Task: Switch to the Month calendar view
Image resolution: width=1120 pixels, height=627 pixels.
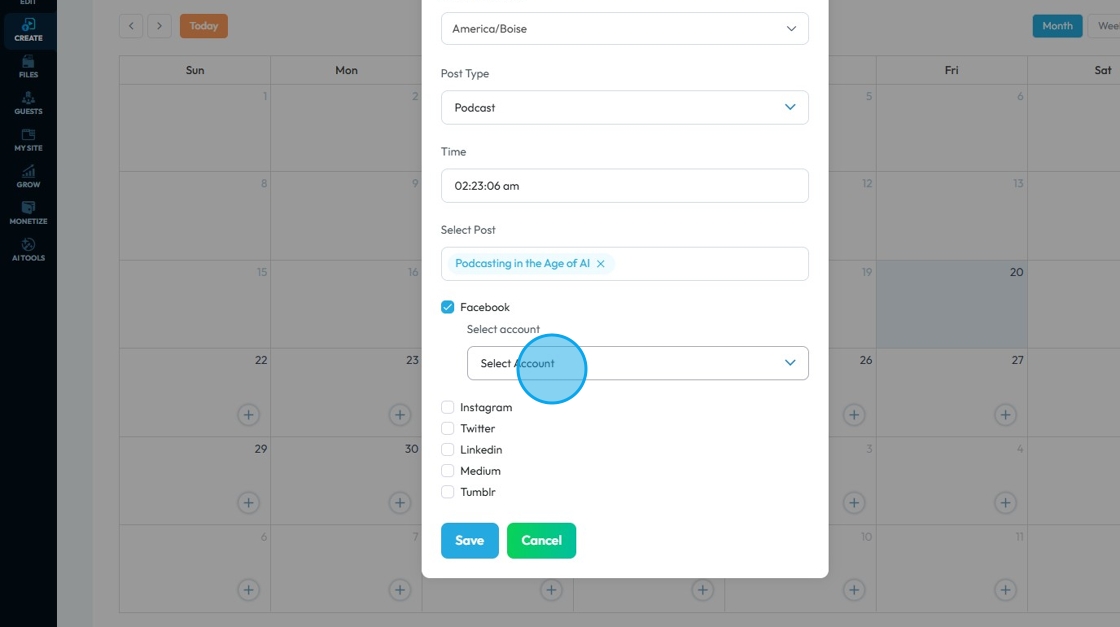Action: tap(1057, 26)
